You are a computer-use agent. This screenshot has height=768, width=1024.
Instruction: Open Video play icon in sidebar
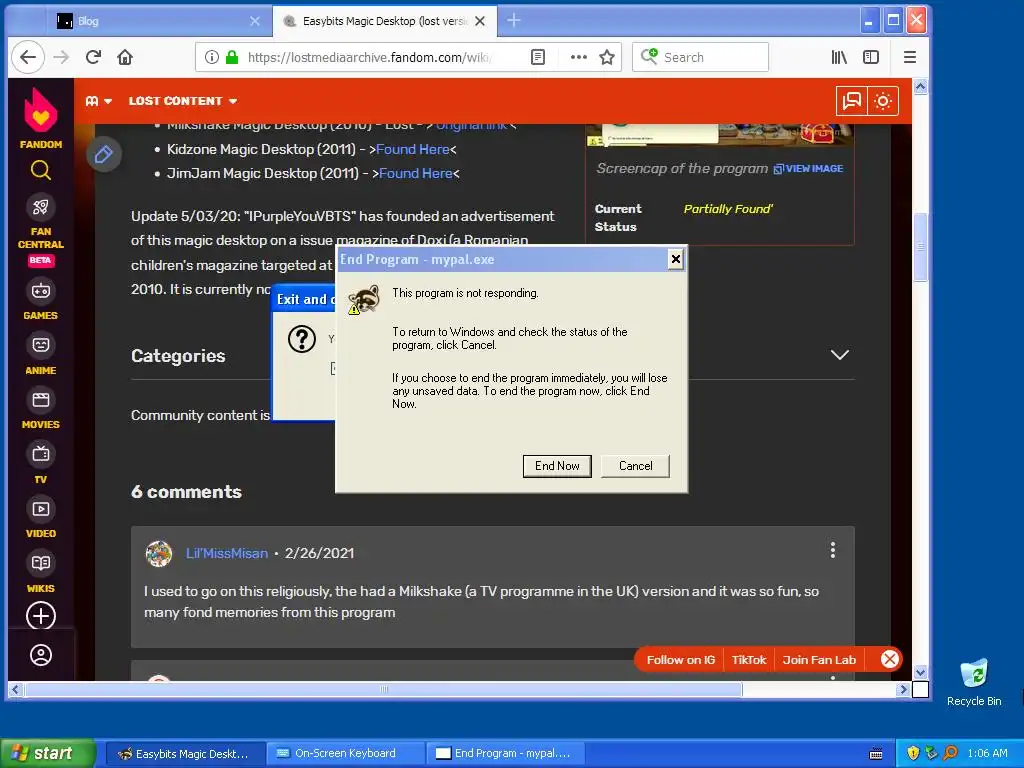(40, 509)
